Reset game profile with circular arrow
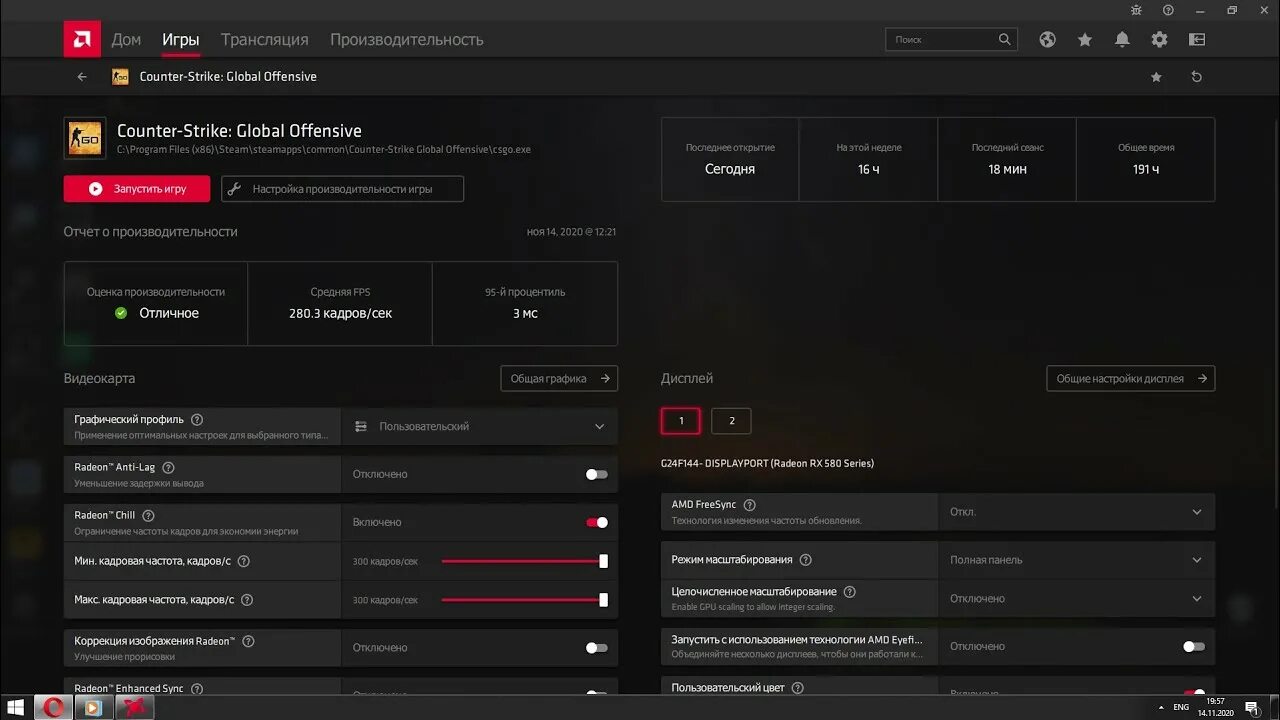 click(1196, 77)
